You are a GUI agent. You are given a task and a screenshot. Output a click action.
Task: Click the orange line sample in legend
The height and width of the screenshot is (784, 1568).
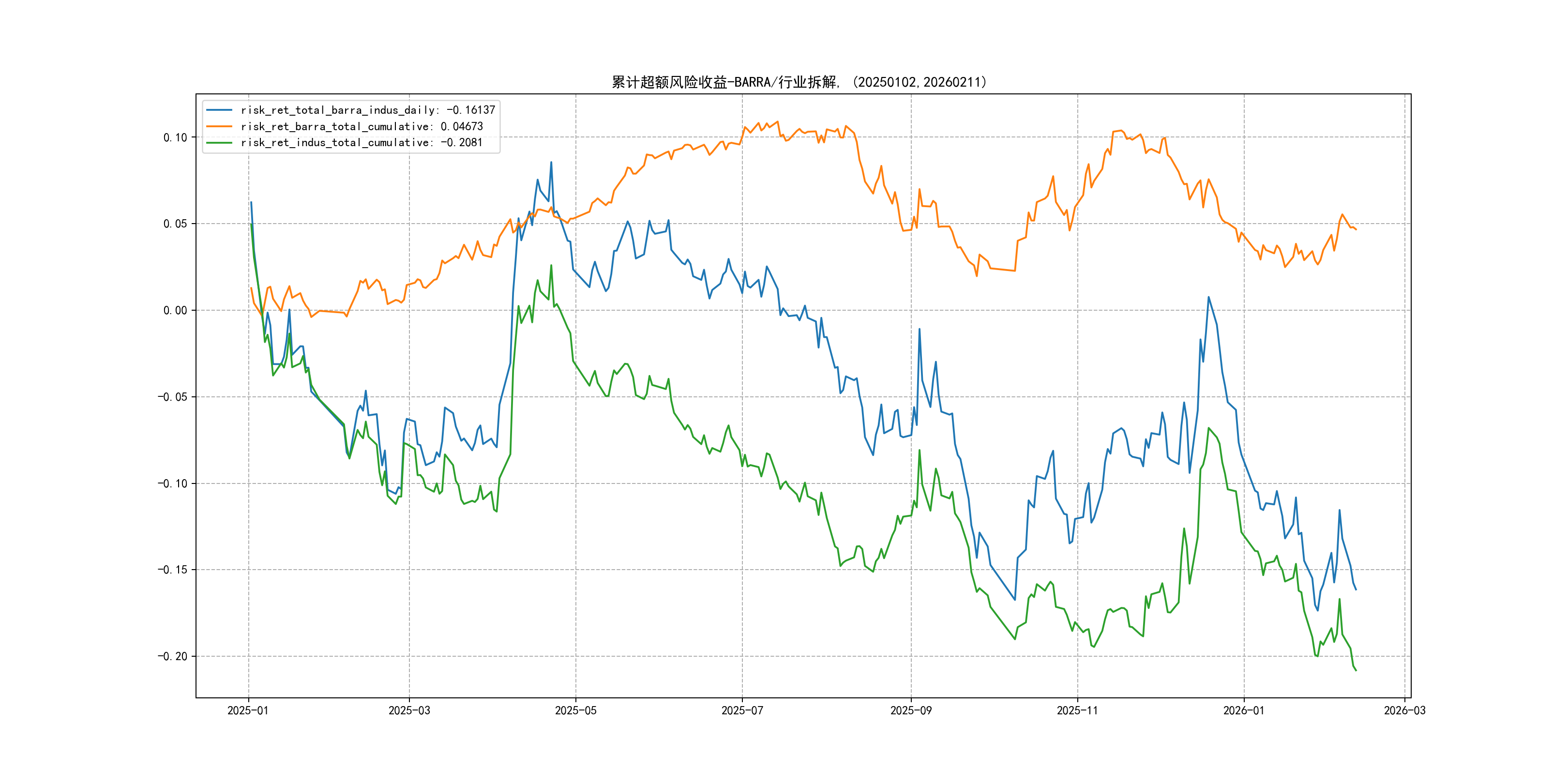219,127
